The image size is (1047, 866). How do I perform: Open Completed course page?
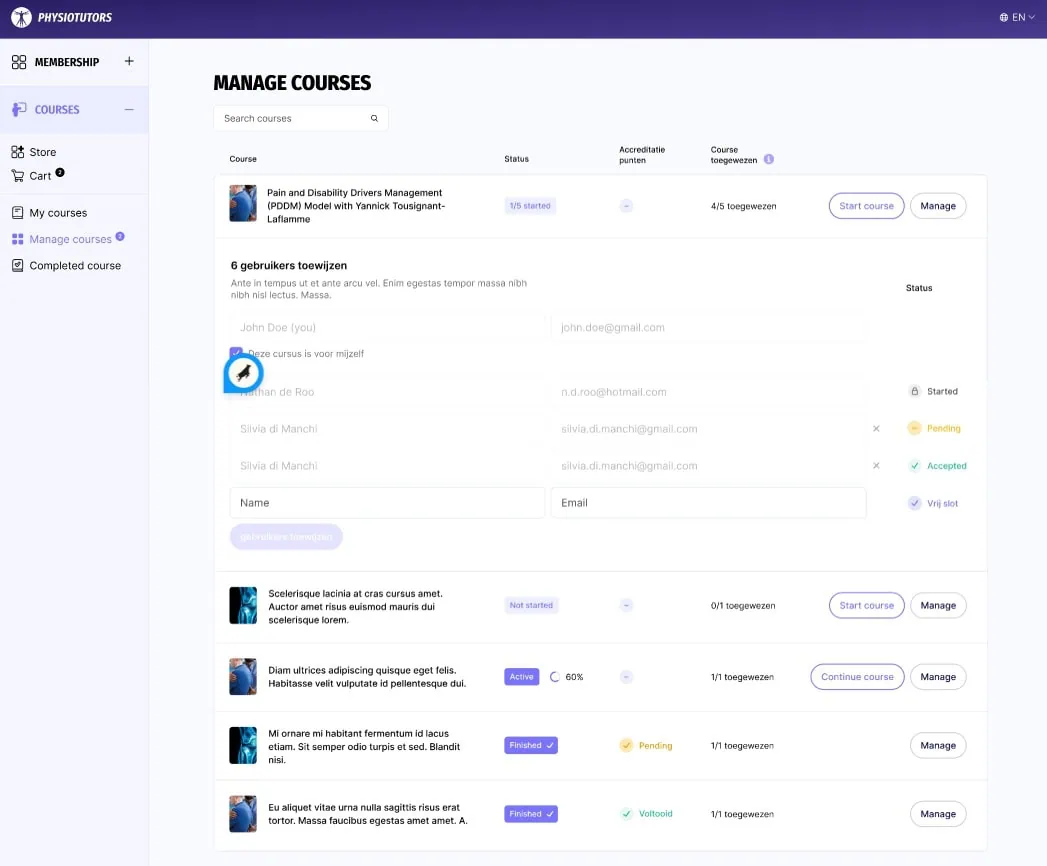tap(75, 266)
